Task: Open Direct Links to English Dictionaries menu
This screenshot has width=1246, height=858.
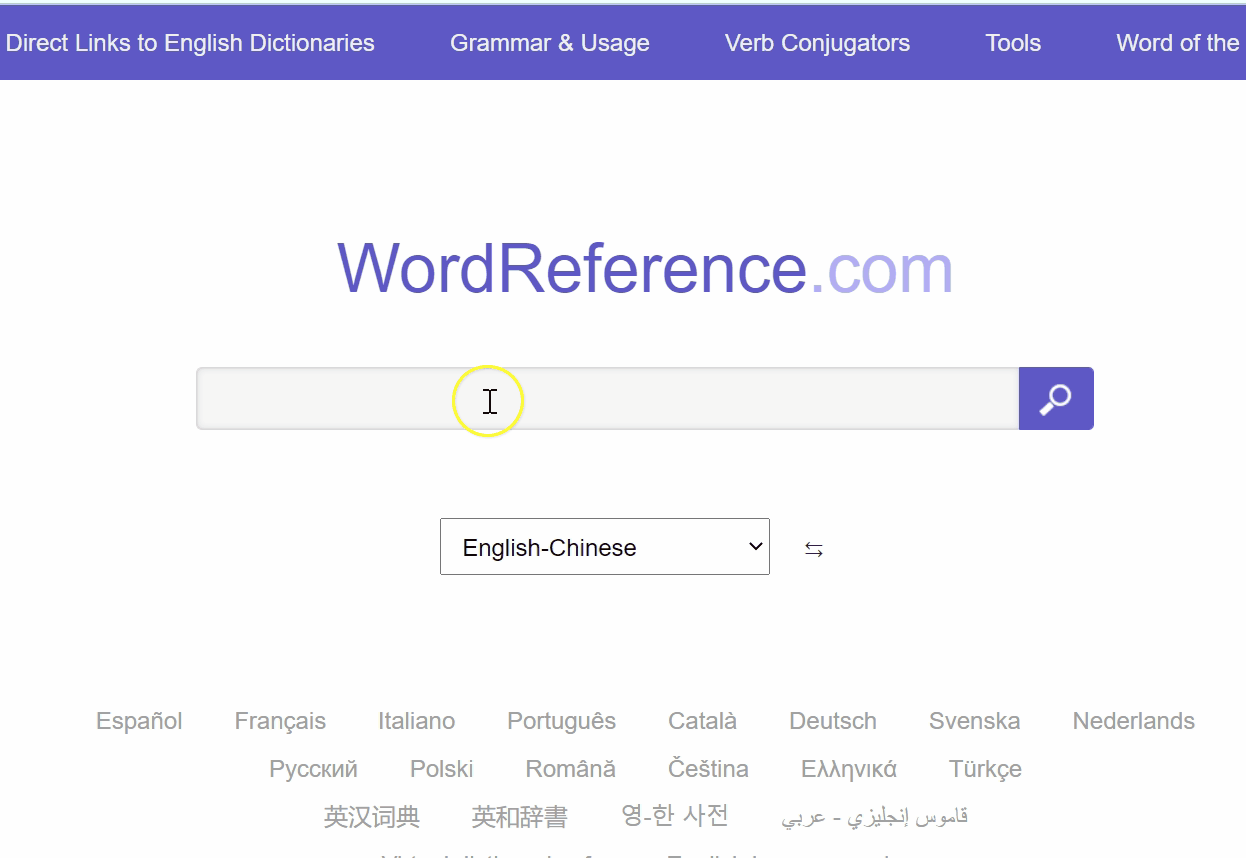Action: 190,43
